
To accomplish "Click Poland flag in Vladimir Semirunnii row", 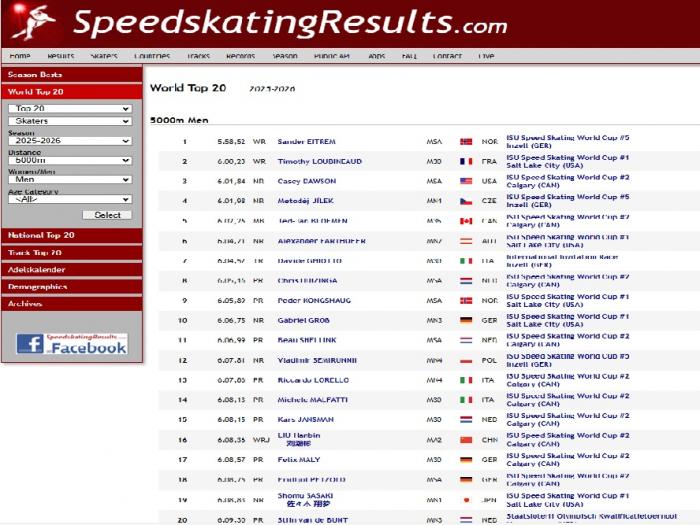I will click(466, 360).
